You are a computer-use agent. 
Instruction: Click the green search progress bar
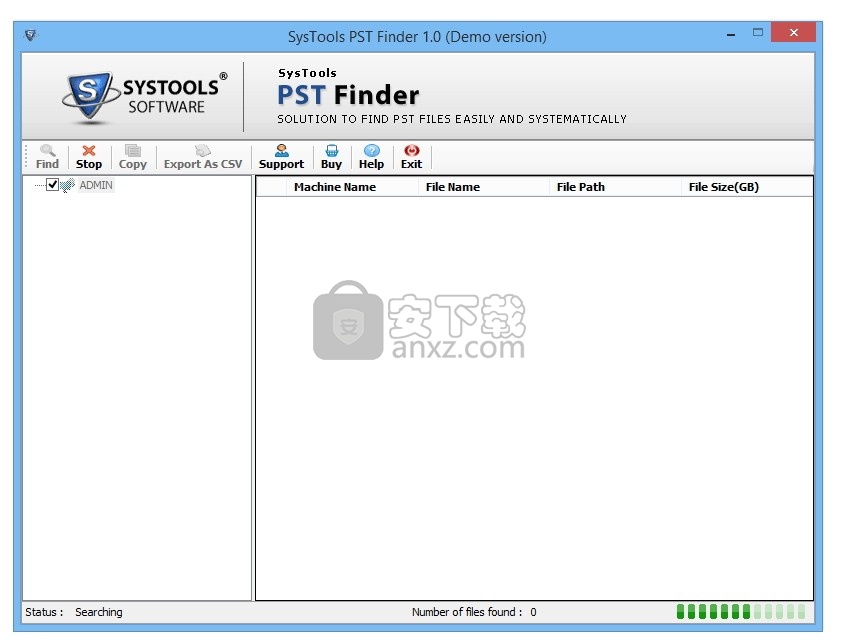741,611
